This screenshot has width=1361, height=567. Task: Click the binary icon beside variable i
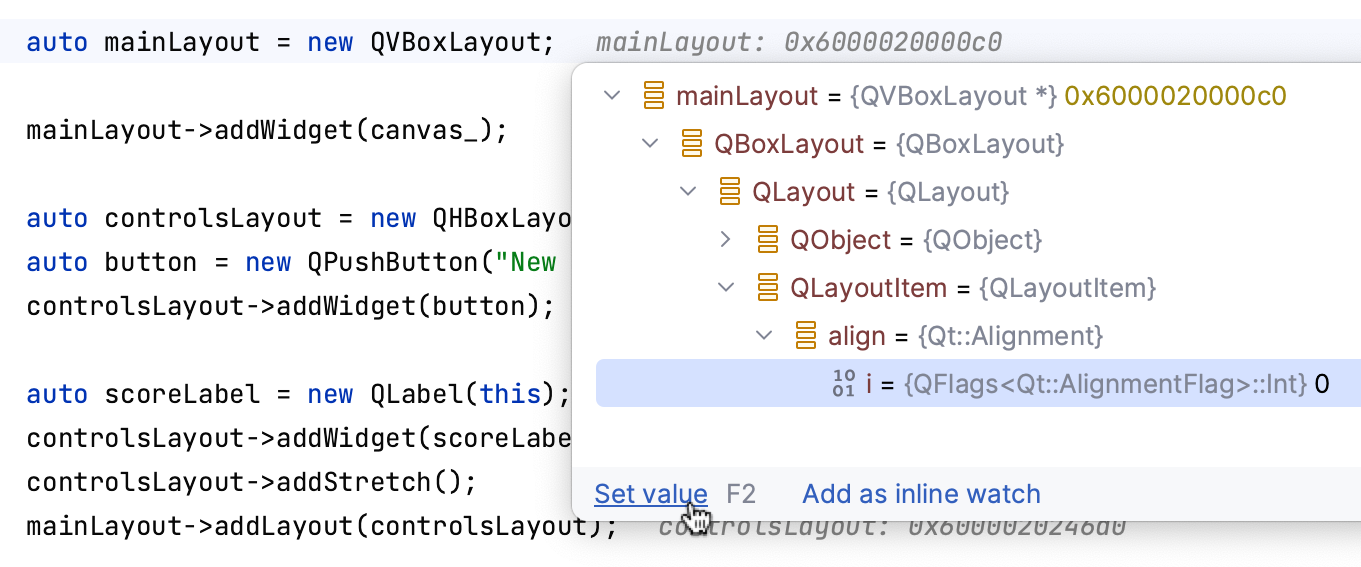(x=844, y=384)
